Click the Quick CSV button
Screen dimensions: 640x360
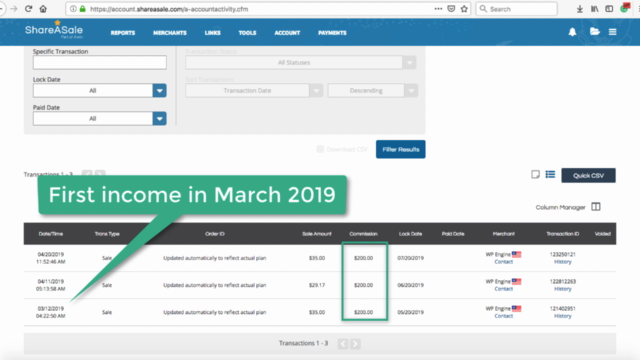point(588,176)
